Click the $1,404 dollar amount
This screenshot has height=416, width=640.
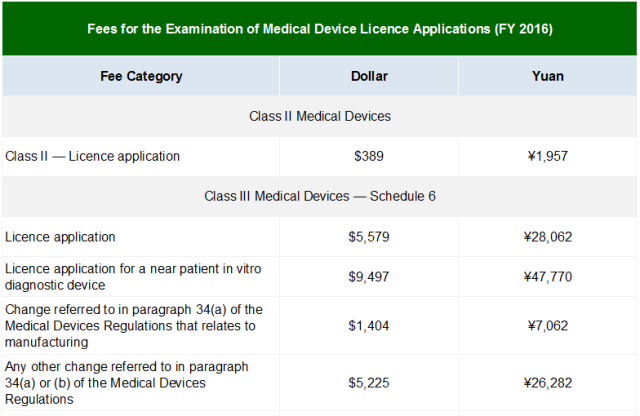tap(369, 326)
